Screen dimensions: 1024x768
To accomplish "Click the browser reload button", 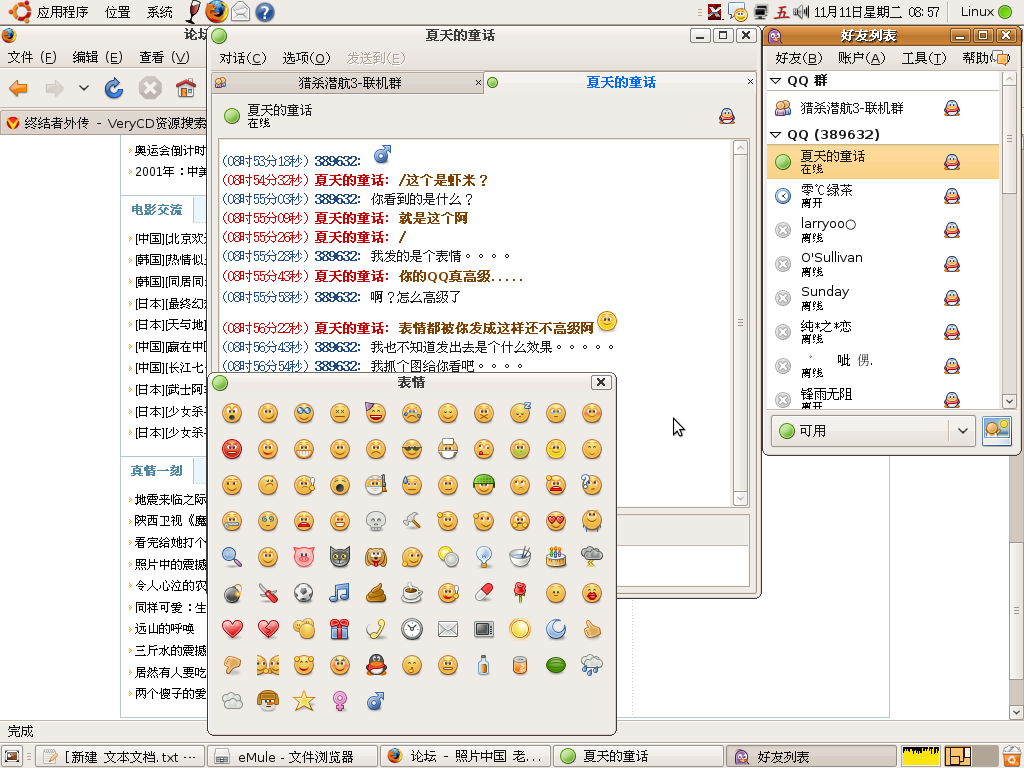I will pos(114,88).
